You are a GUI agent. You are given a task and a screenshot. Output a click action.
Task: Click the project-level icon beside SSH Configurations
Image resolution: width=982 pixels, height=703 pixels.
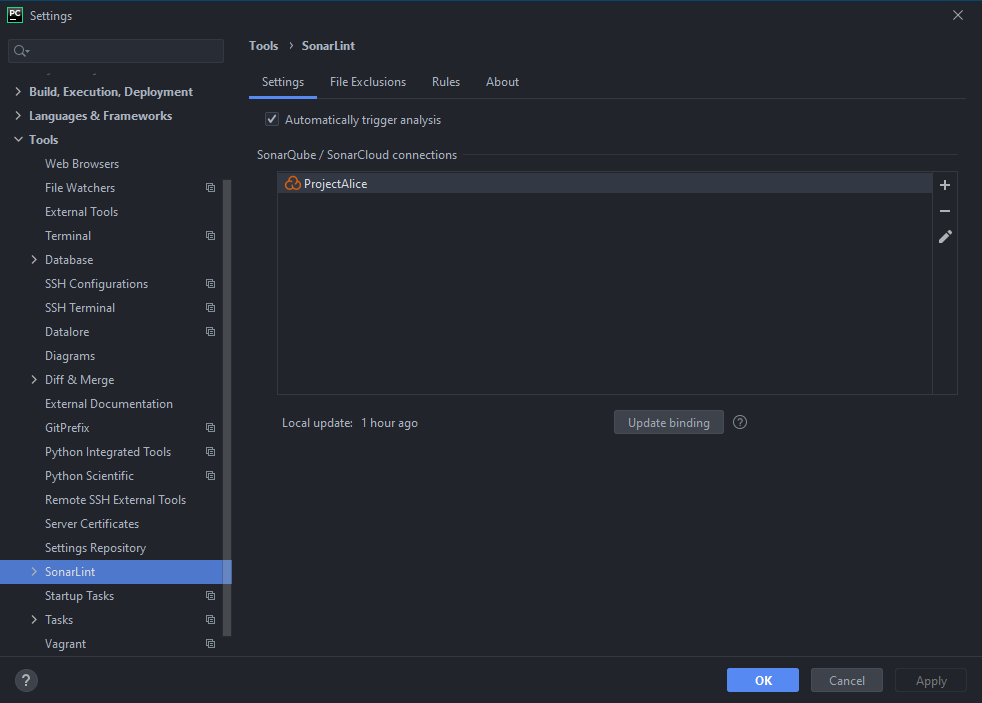[210, 284]
